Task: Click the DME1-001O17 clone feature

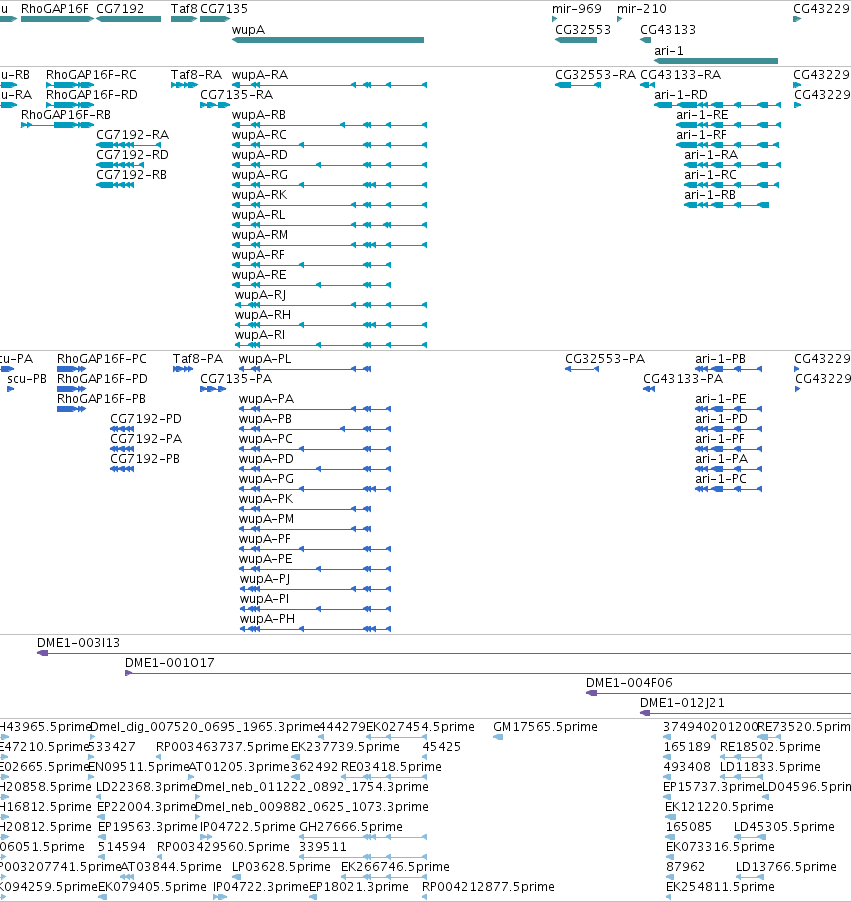Action: (488, 673)
